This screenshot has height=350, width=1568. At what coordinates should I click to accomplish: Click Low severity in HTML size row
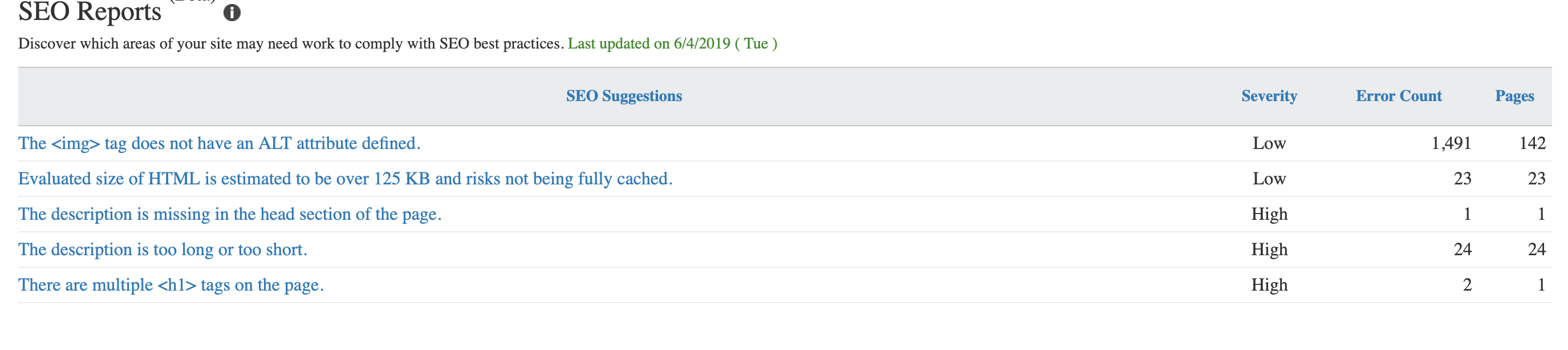tap(1269, 179)
